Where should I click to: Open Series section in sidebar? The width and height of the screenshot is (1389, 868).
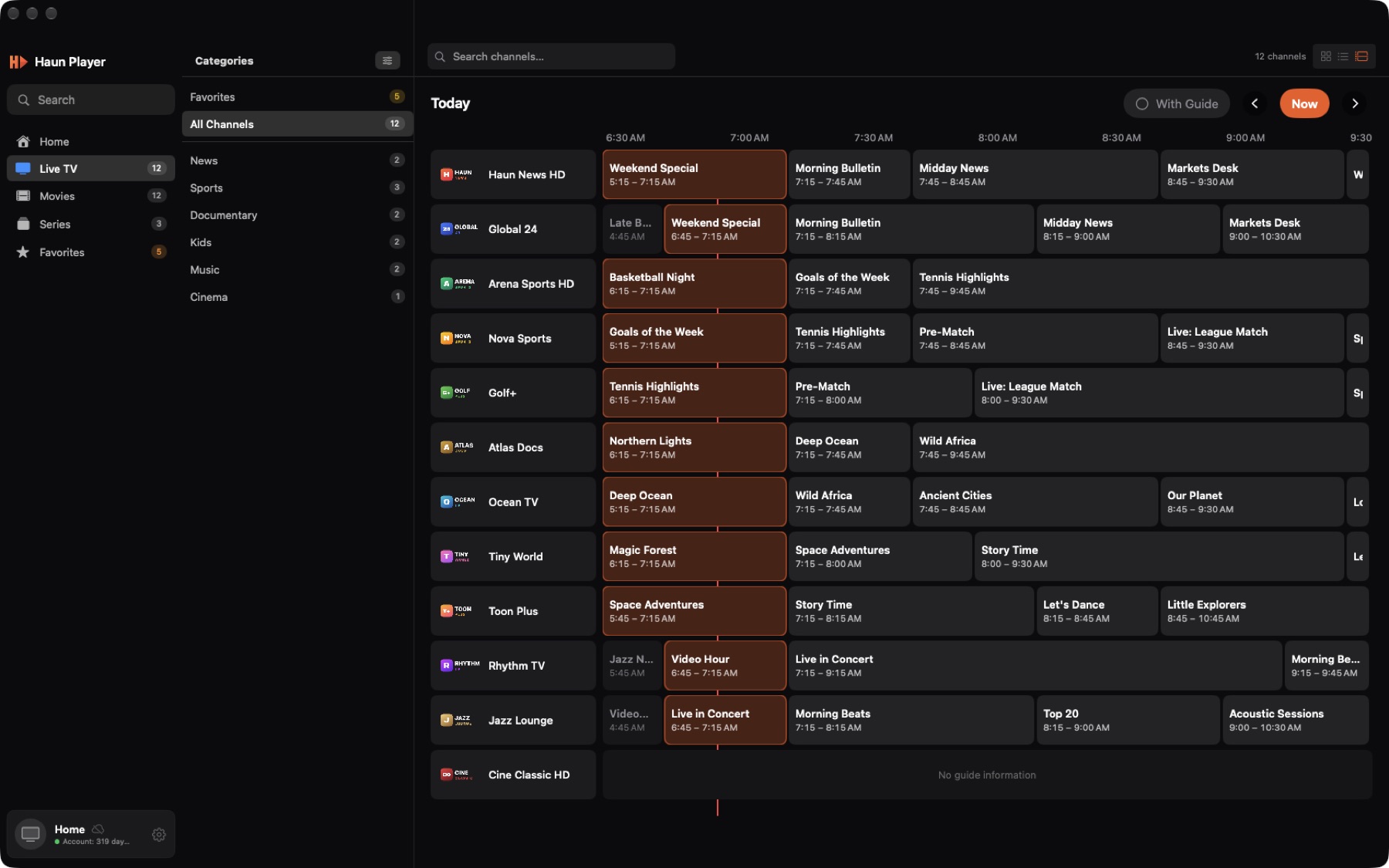91,224
